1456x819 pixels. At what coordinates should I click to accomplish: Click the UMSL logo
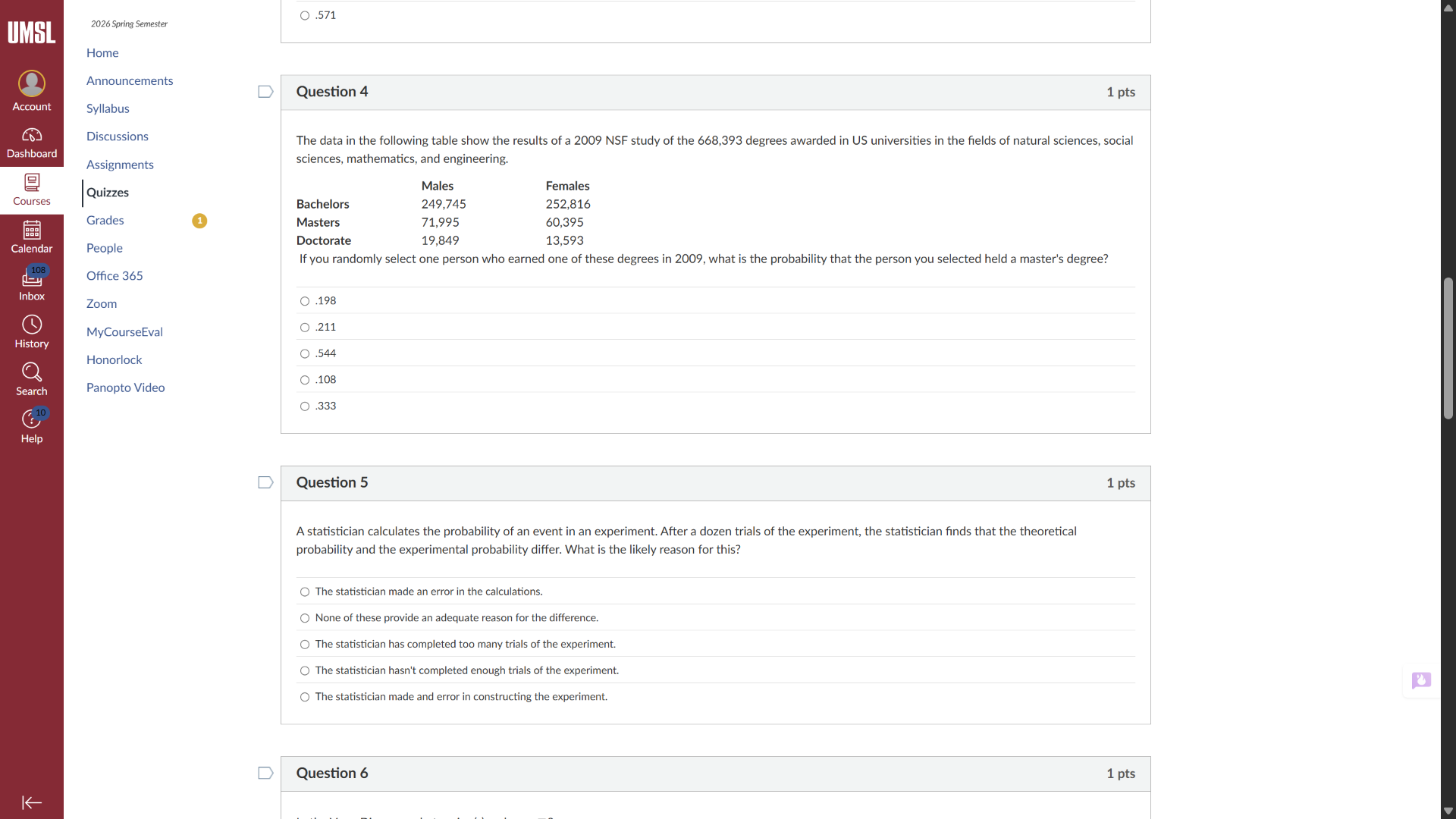(x=31, y=33)
